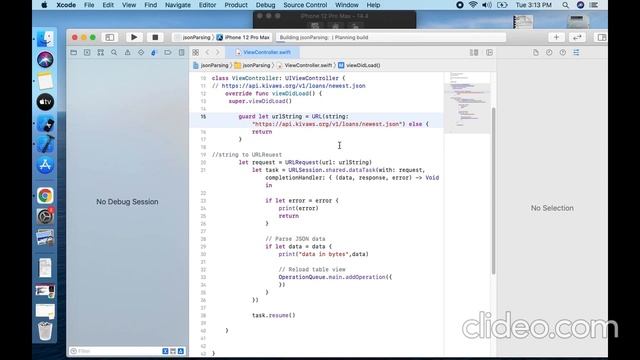Show the Attributes inspector

(576, 52)
